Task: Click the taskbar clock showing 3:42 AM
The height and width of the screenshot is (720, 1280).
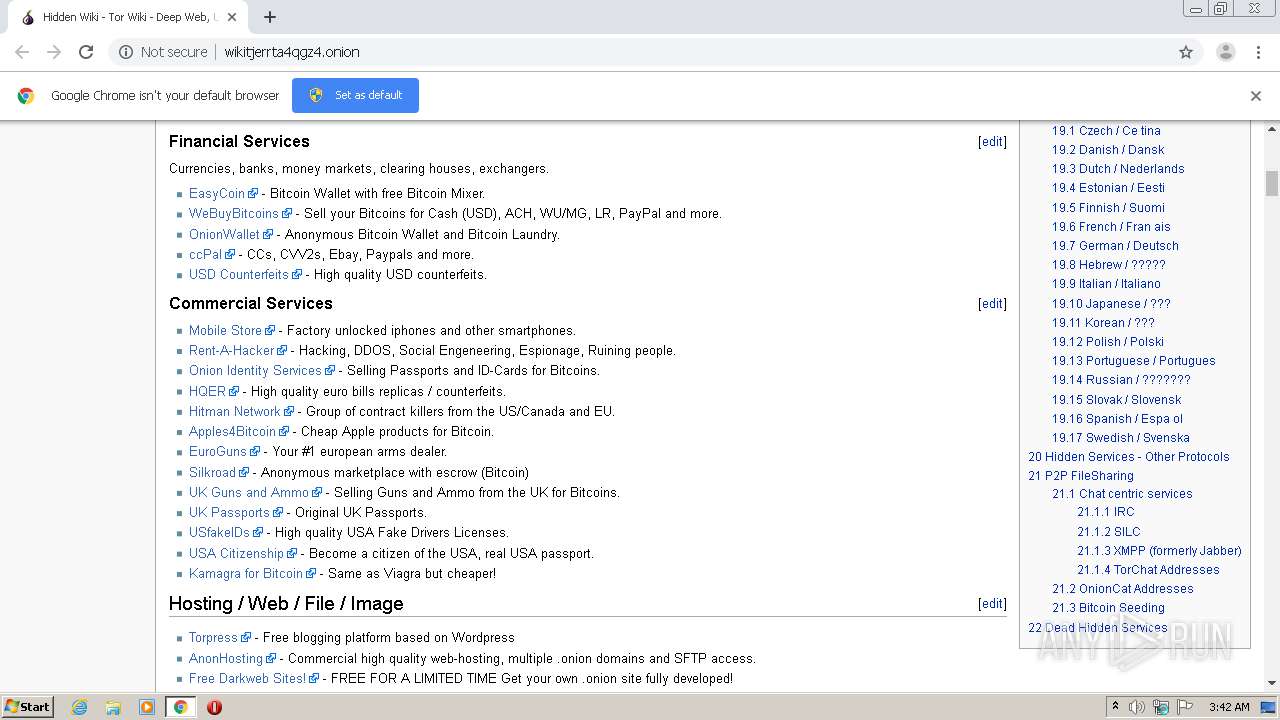Action: (x=1229, y=707)
